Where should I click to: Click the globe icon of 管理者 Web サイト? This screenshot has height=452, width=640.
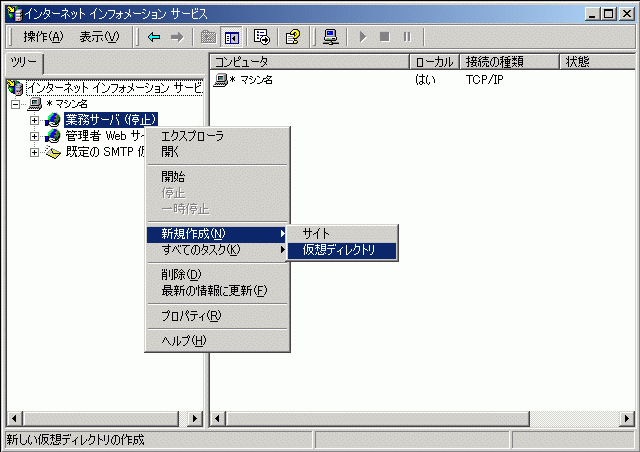pyautogui.click(x=53, y=136)
